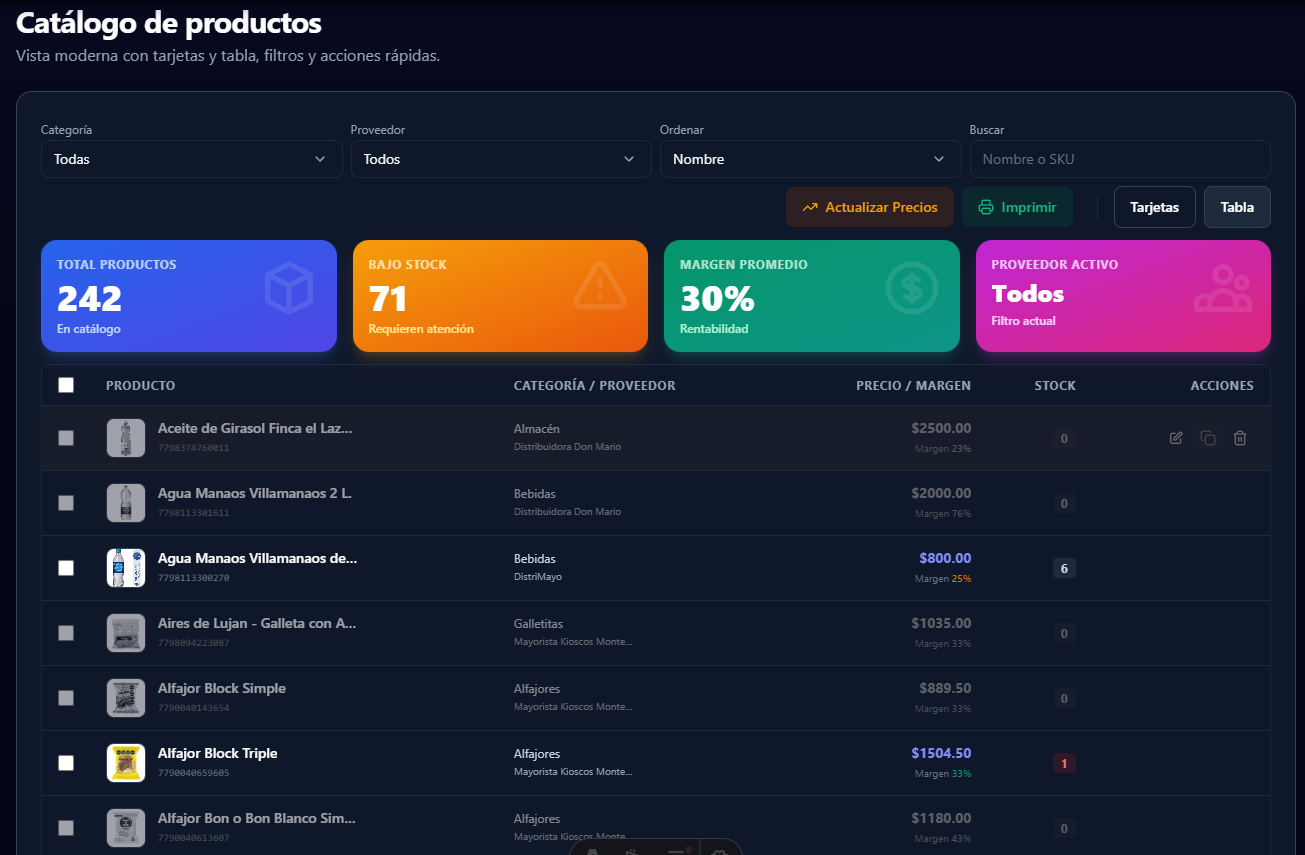Click the dollar coin icon on Margen Promedio card
Viewport: 1305px width, 855px height.
(911, 288)
